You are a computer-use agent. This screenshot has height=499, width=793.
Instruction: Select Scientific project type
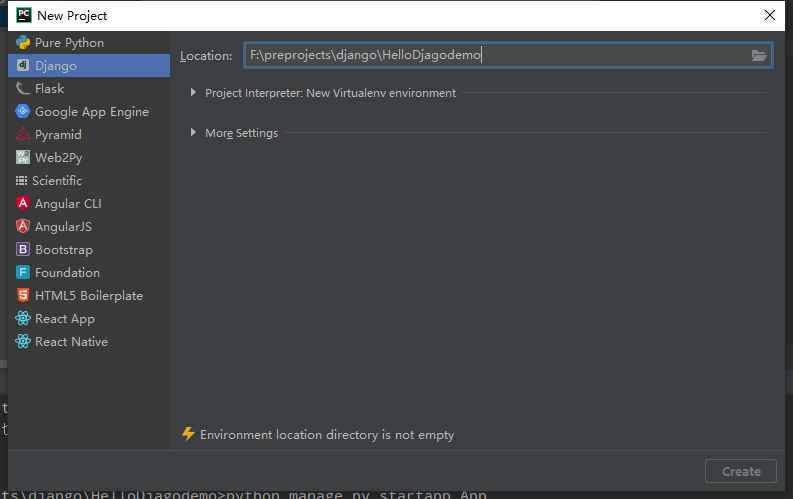tap(89, 180)
